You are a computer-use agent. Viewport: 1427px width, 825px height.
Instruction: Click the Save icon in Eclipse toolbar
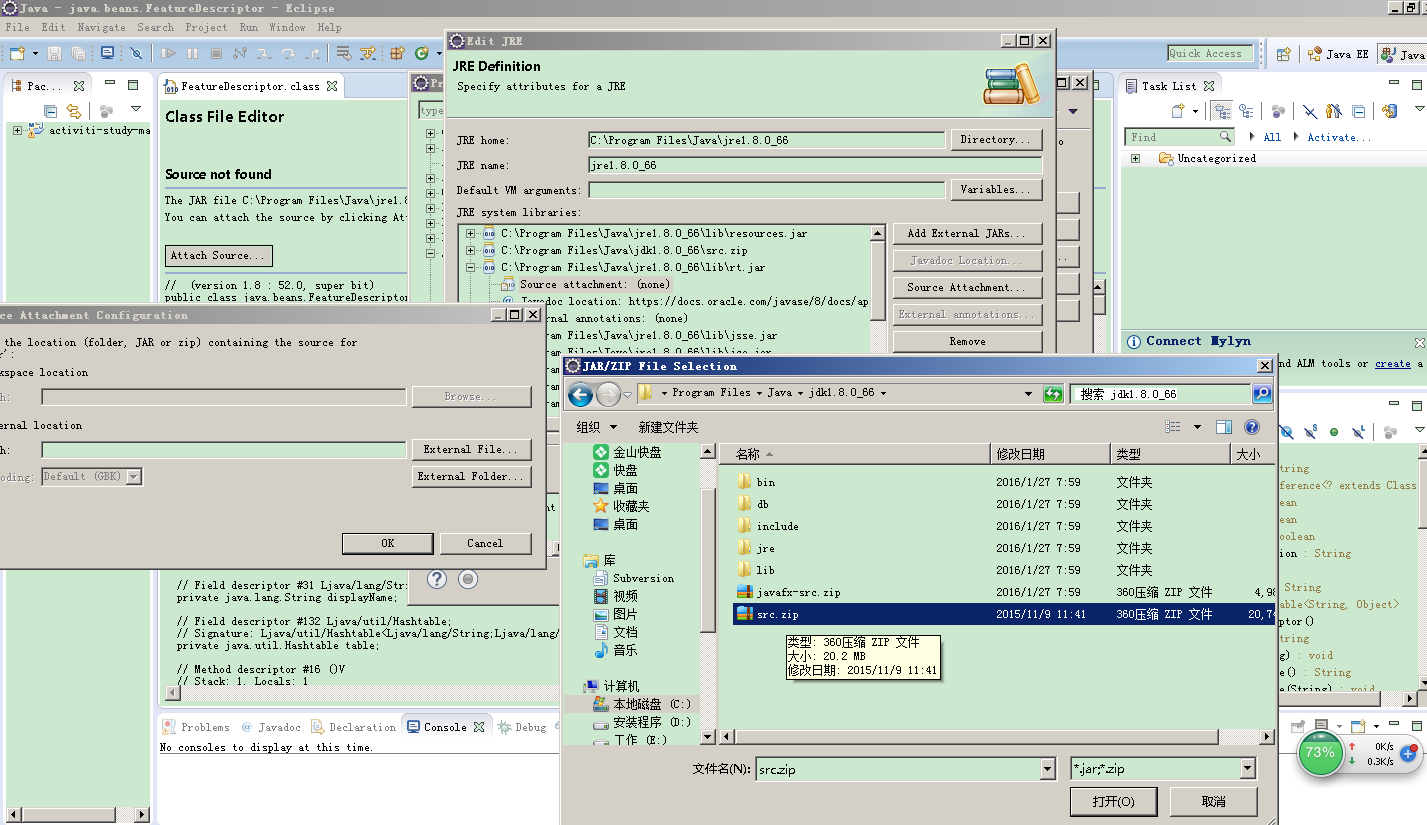point(54,53)
